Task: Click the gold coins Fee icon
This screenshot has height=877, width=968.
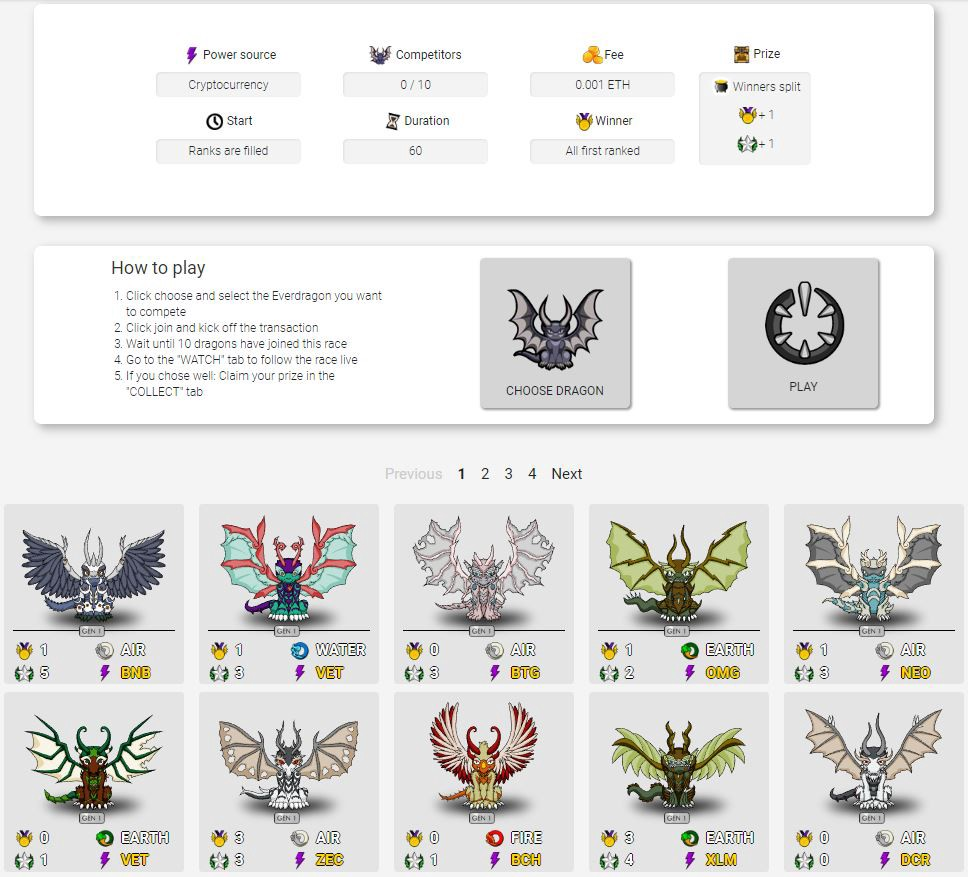Action: 592,54
